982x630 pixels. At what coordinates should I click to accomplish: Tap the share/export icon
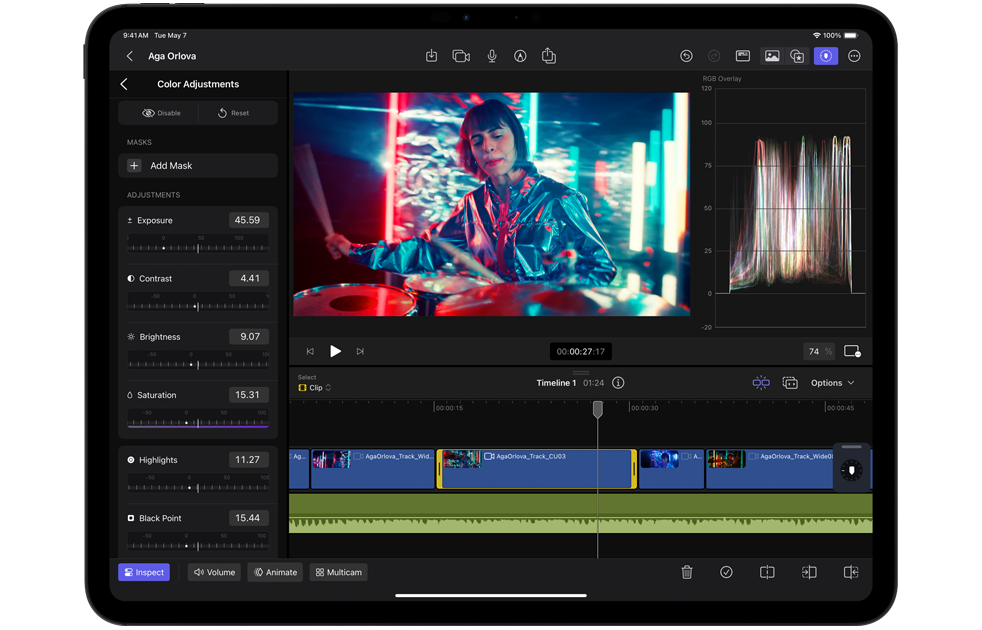(549, 56)
